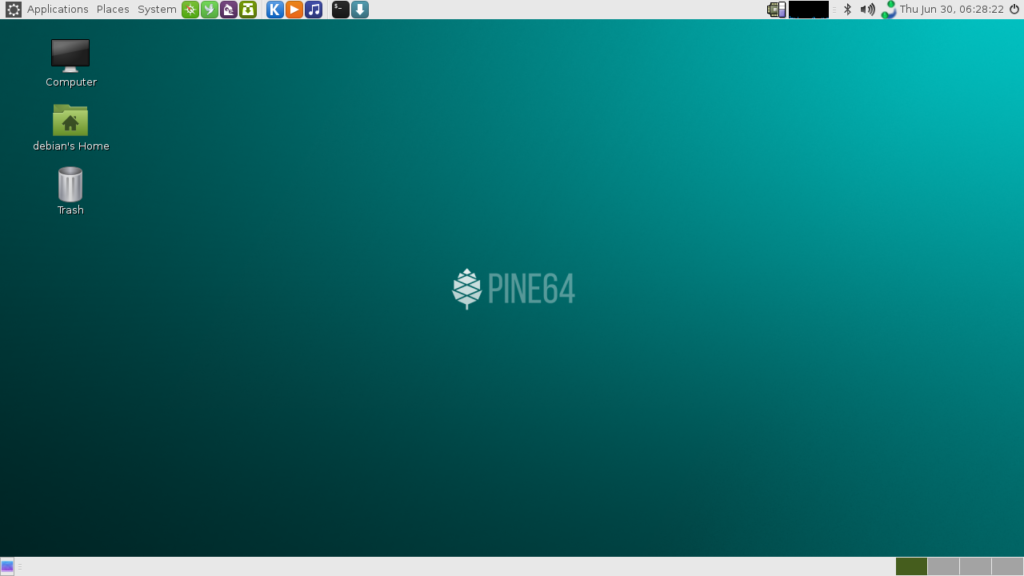
Task: Launch the music note audio player
Action: [x=314, y=9]
